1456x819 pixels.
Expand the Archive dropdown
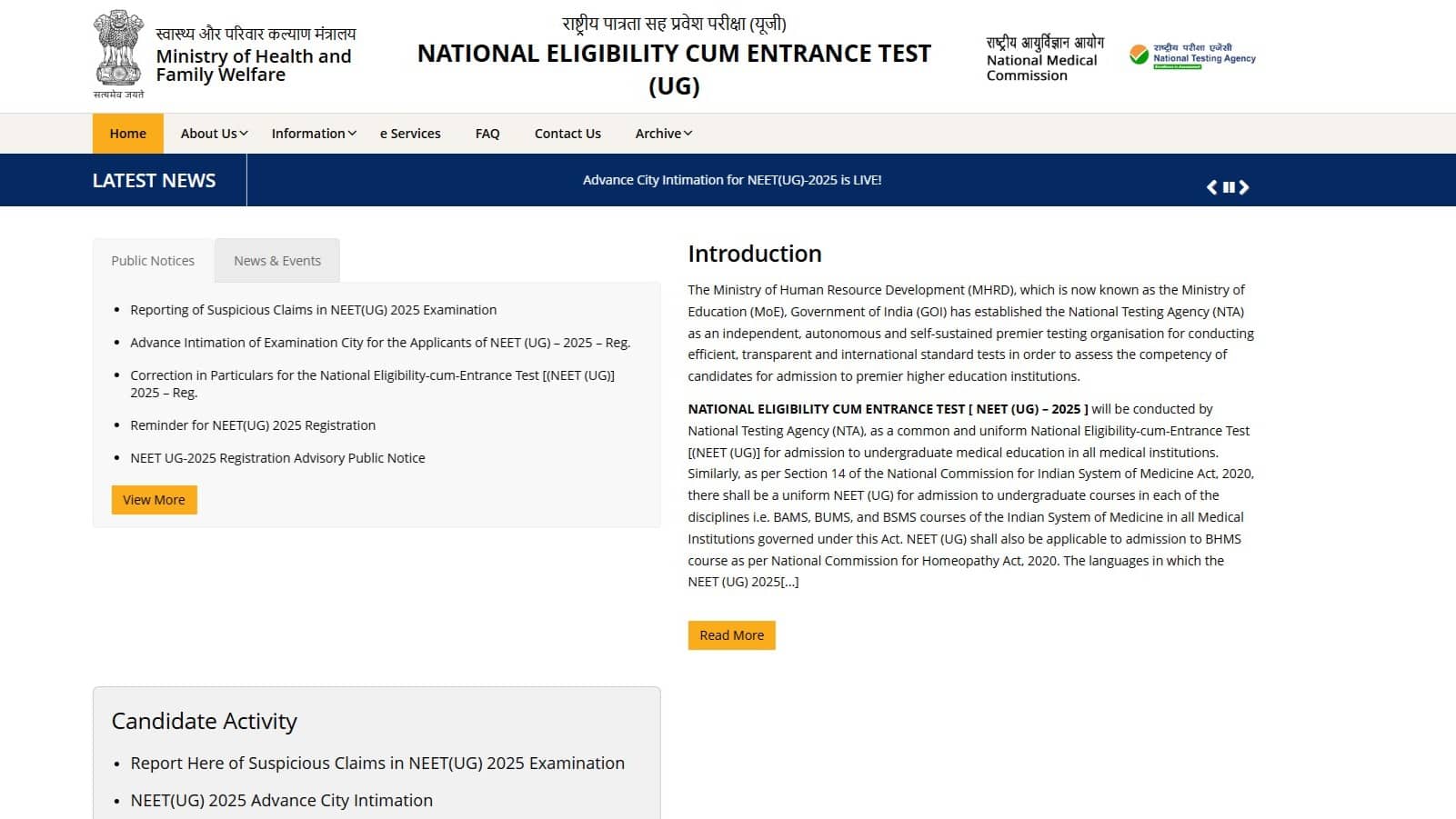click(662, 134)
